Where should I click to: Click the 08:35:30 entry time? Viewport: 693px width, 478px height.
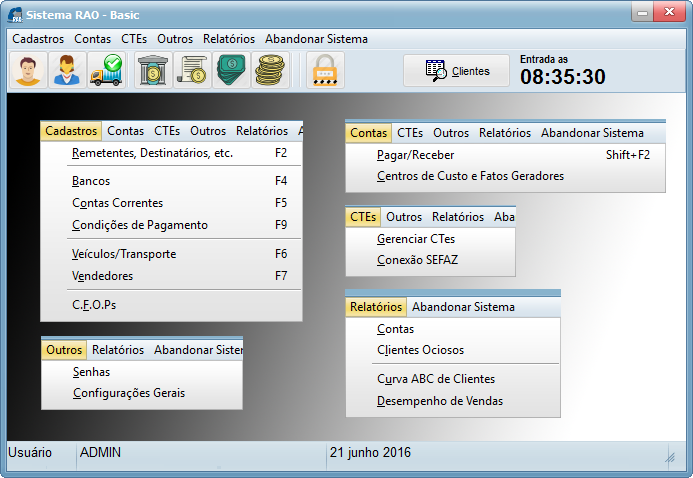click(x=563, y=77)
